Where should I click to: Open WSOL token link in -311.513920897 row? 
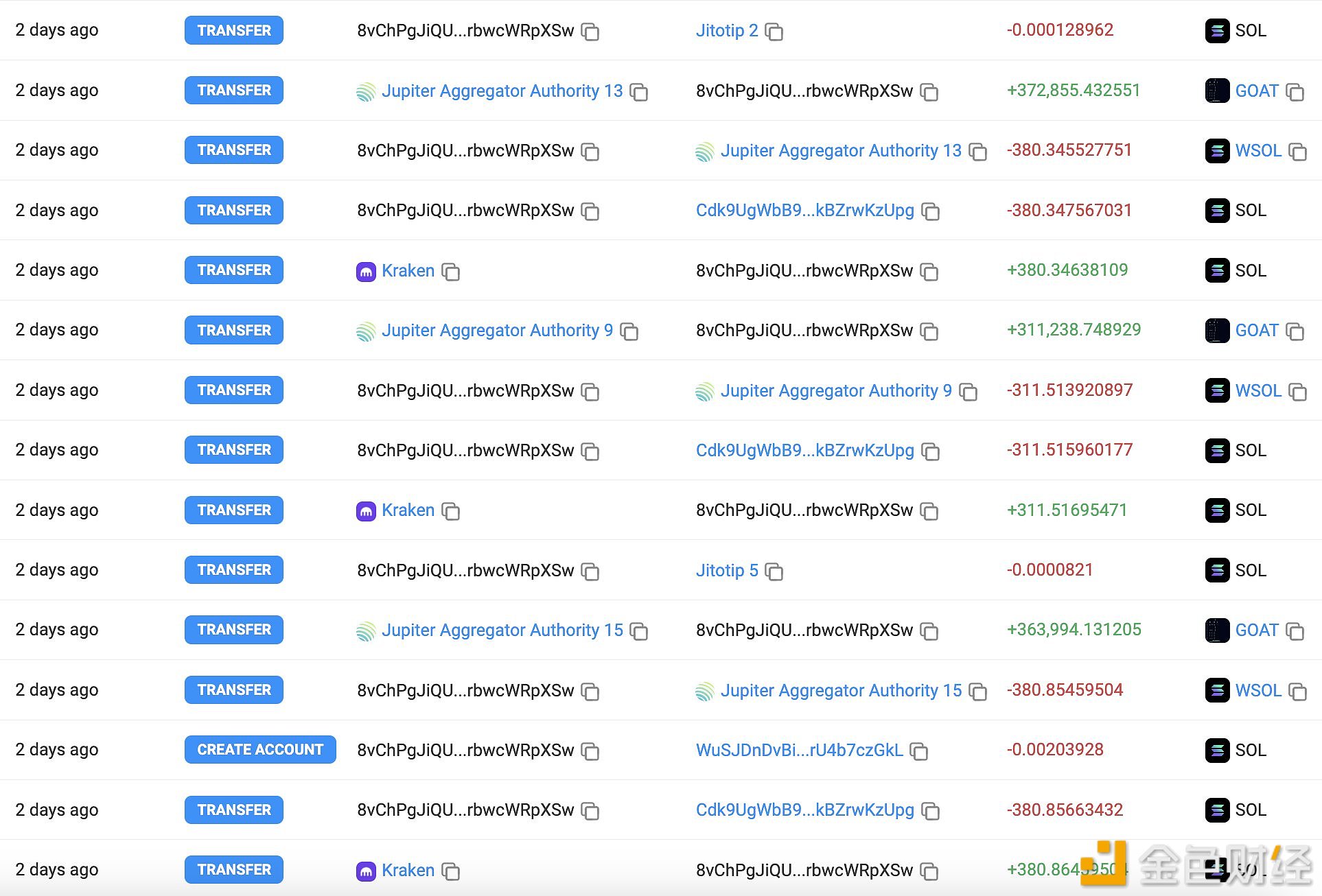click(x=1258, y=390)
